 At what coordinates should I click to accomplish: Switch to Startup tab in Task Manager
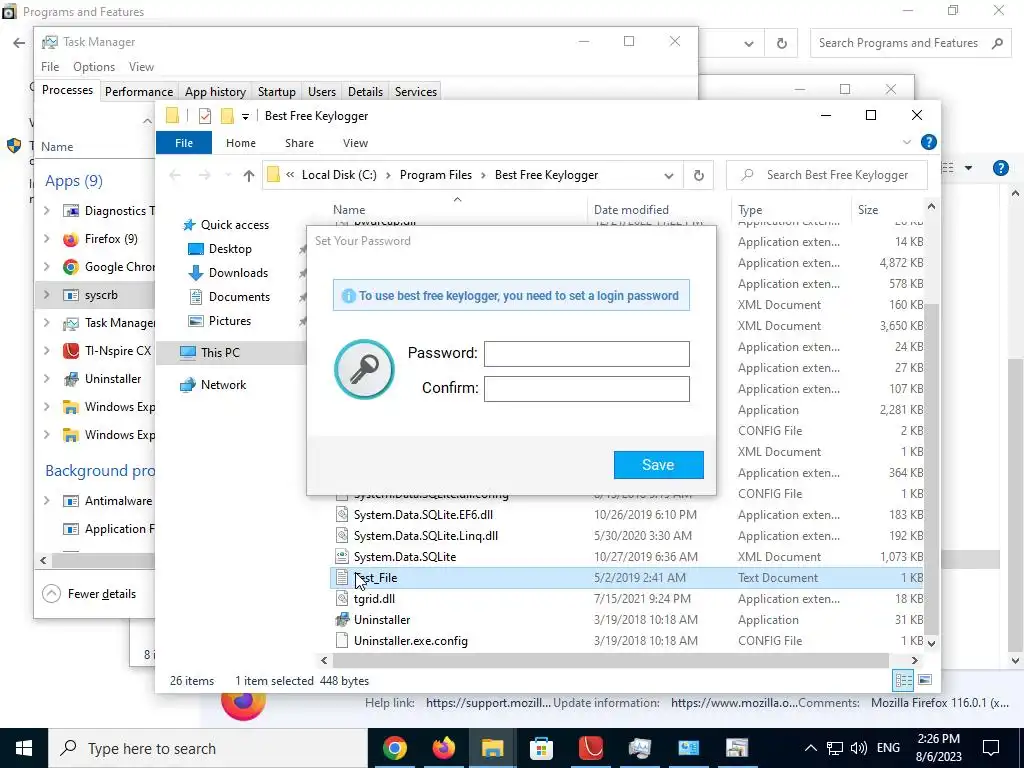pos(276,91)
